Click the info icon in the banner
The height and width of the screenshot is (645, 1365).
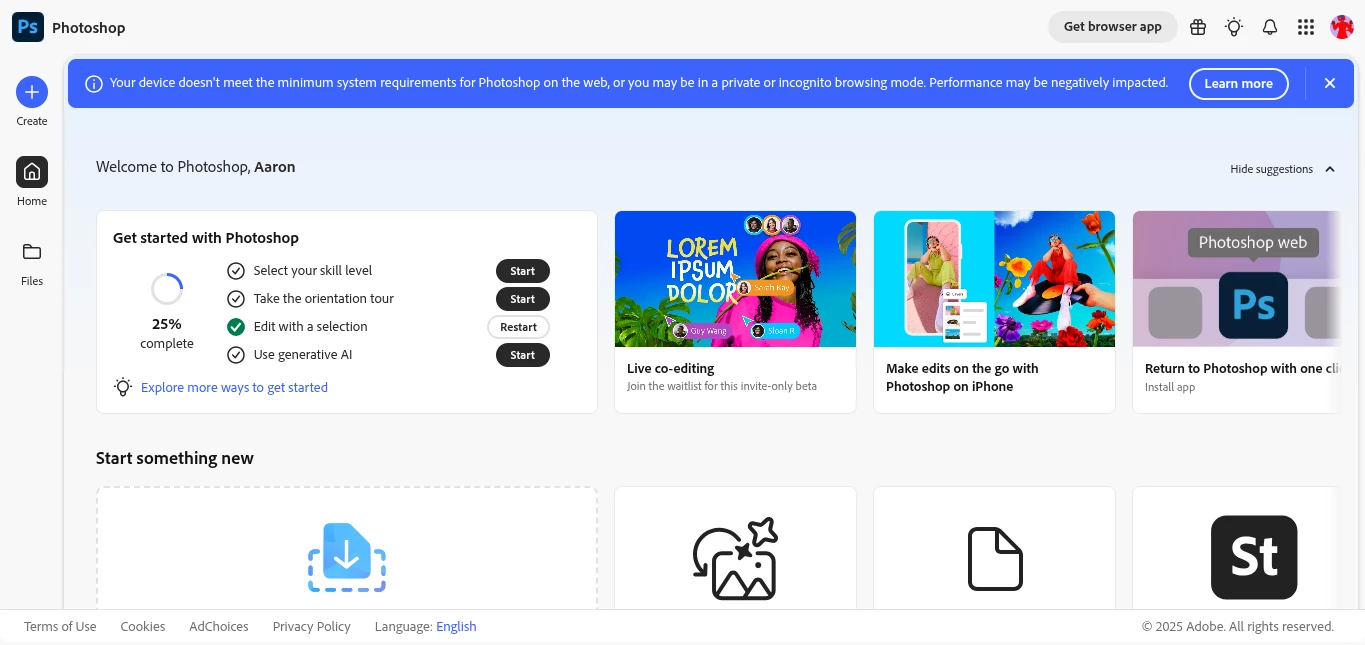94,84
